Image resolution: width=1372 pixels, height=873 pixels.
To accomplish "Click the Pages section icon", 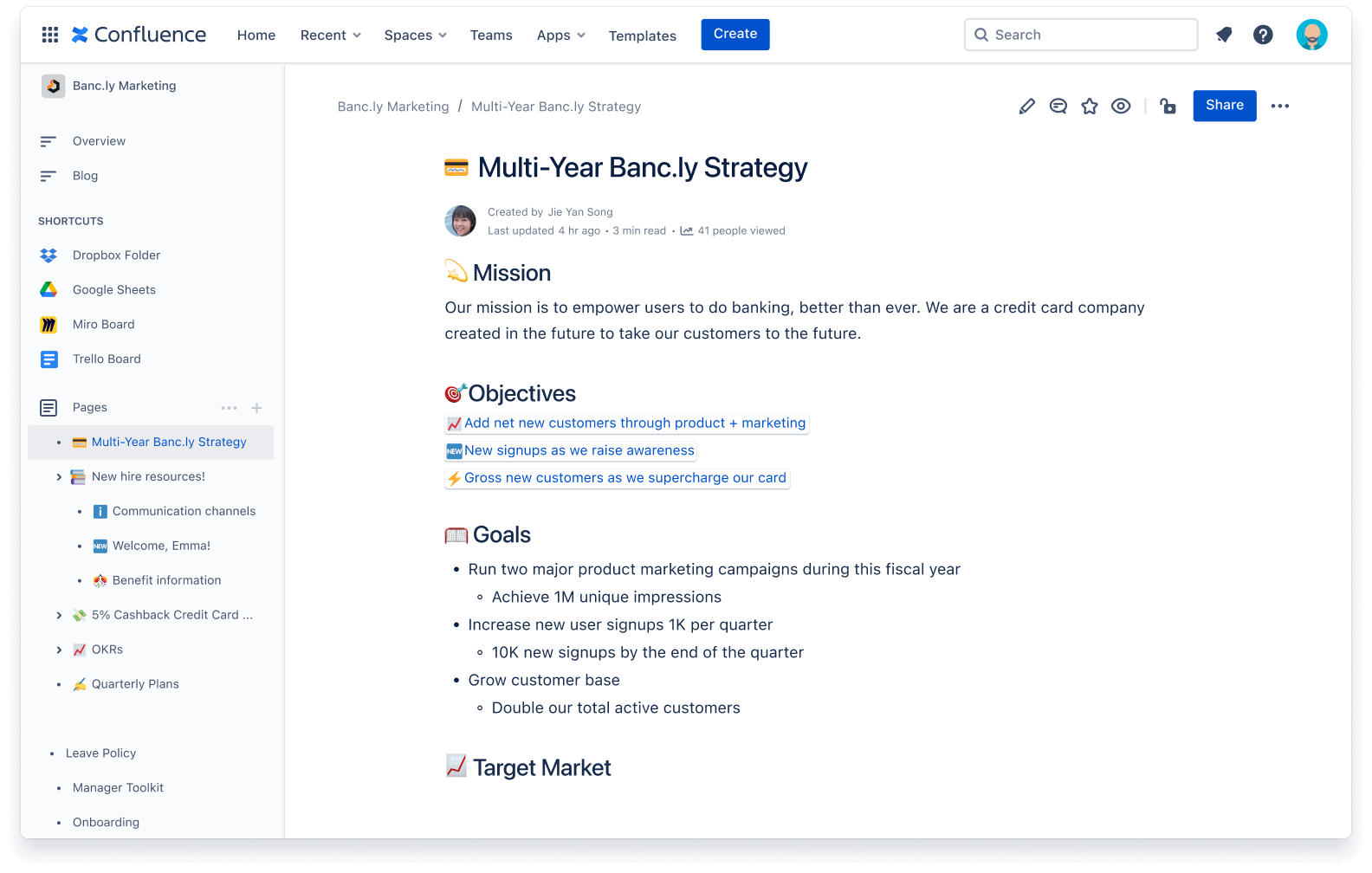I will [x=49, y=408].
